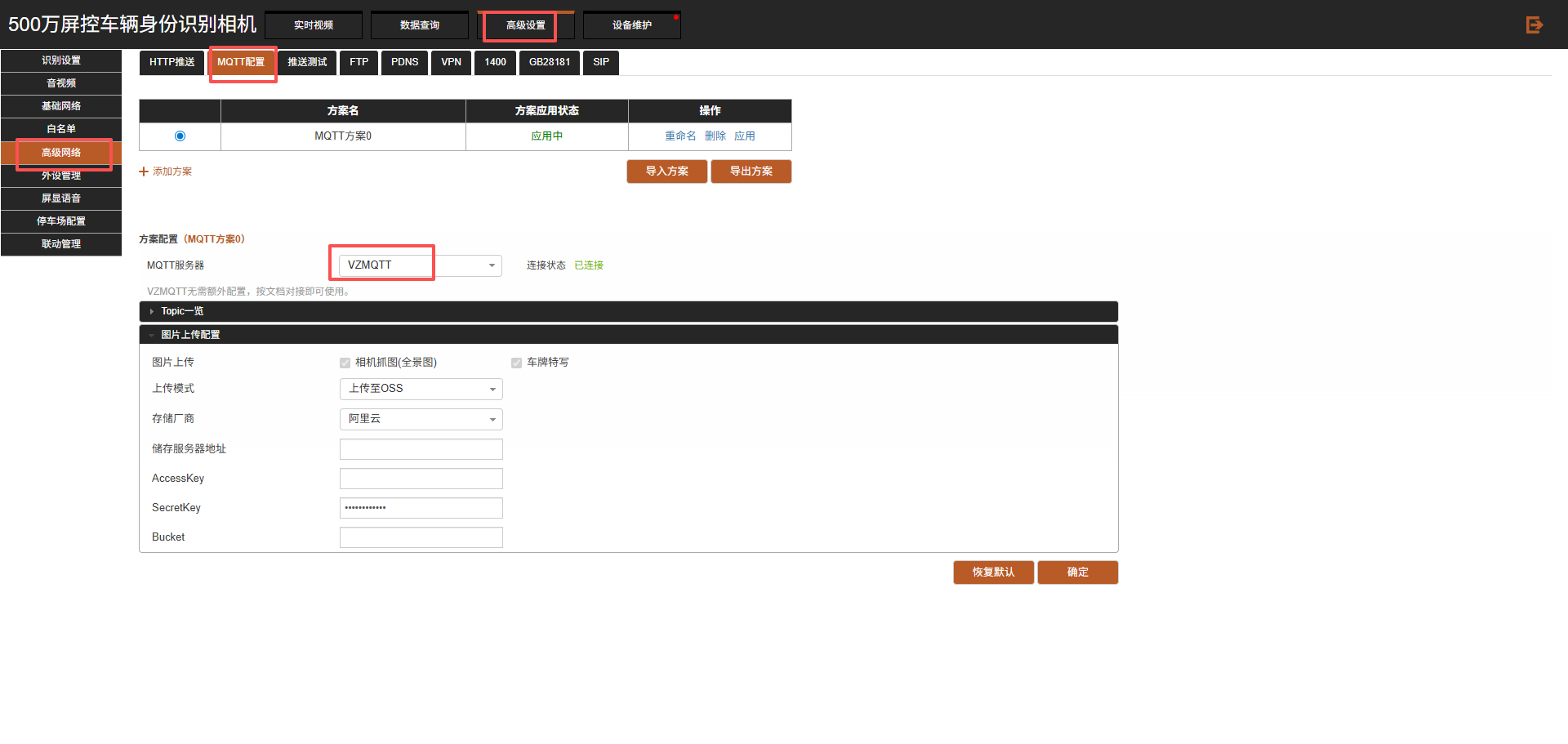Click the 删除 link for MQTT方案0

tap(715, 136)
